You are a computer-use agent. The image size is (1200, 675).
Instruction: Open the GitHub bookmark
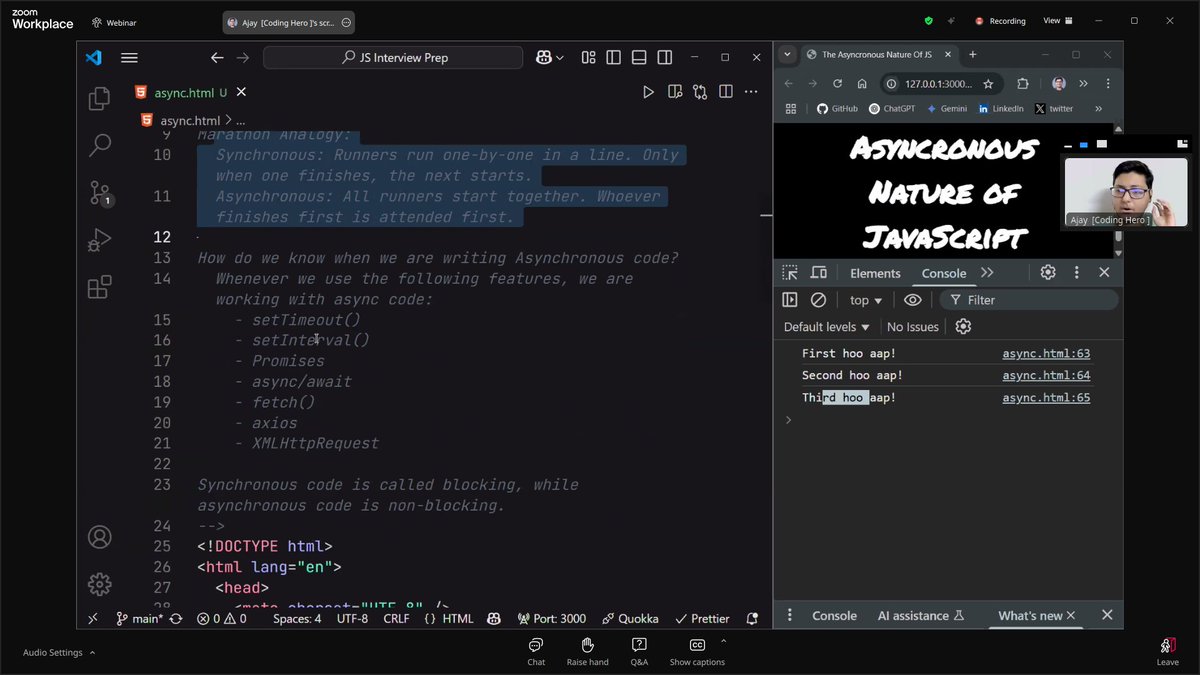tap(837, 108)
